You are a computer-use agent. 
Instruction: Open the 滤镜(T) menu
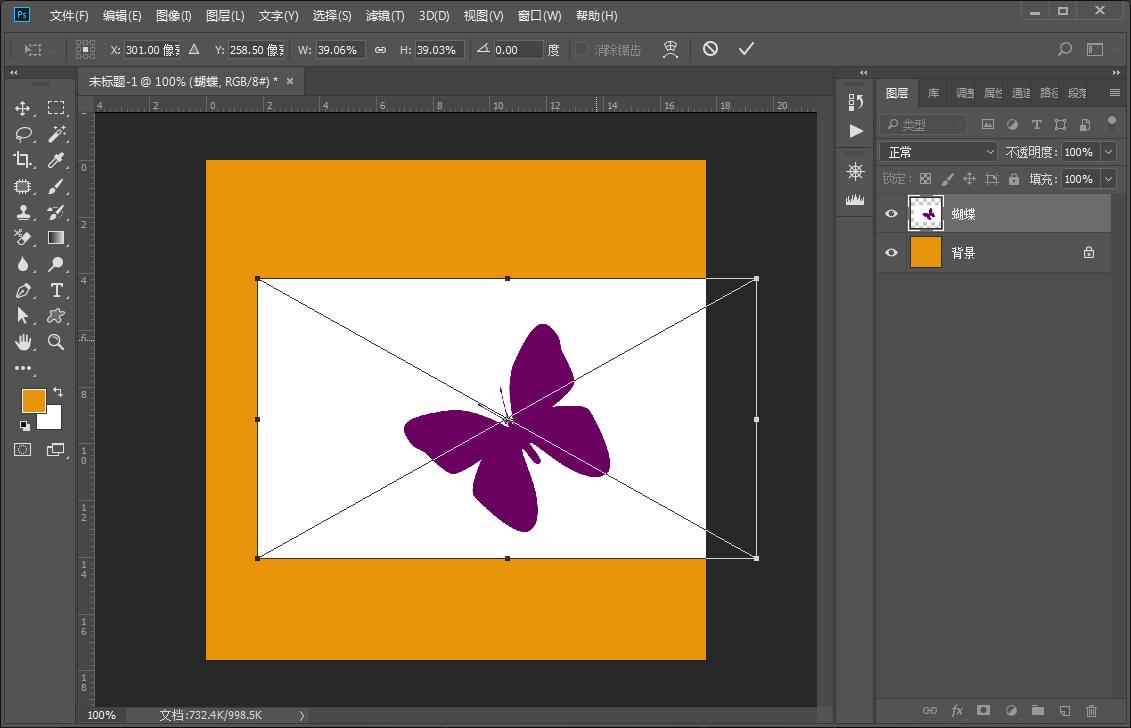pyautogui.click(x=385, y=16)
